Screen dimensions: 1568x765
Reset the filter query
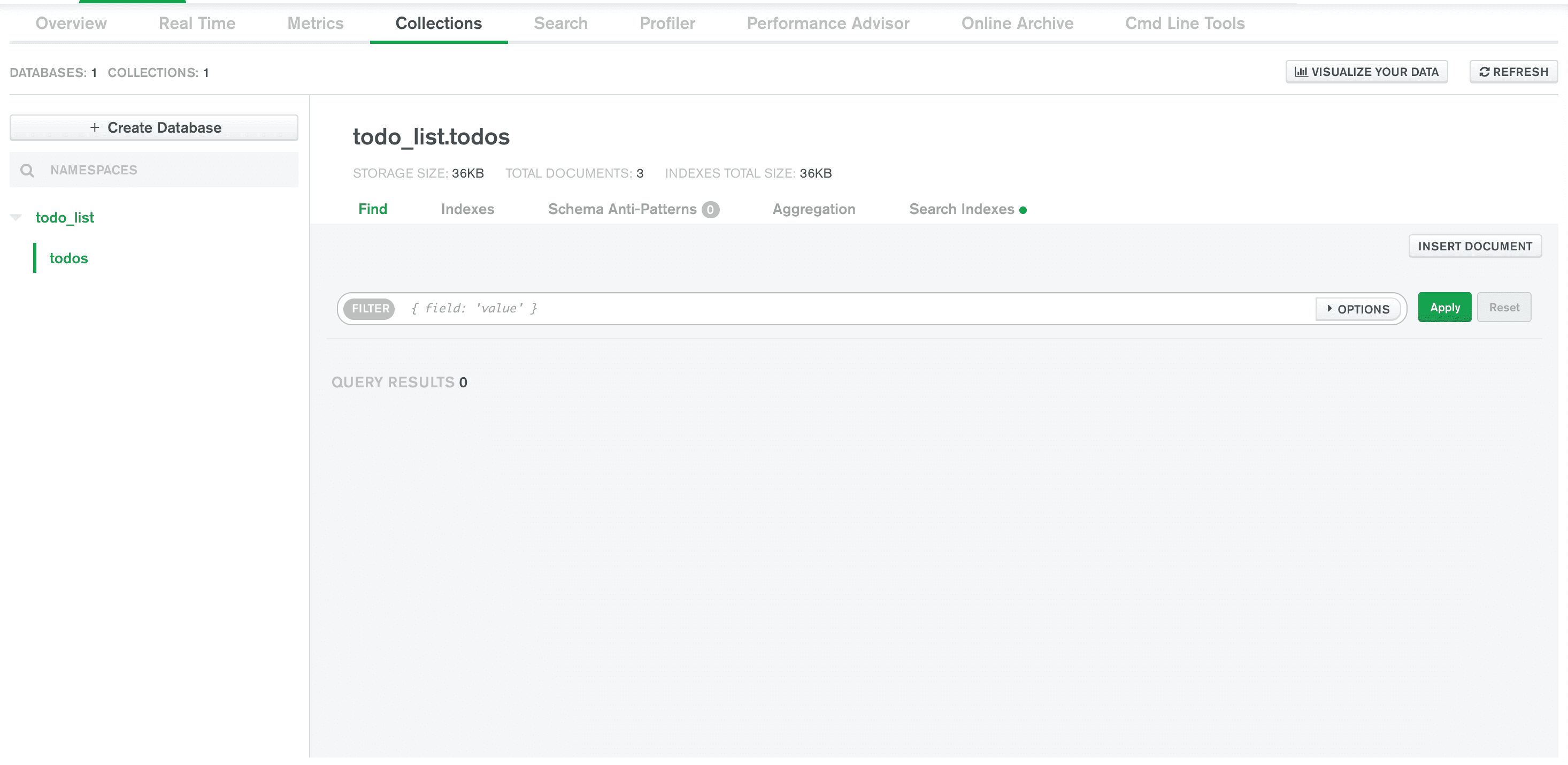(x=1503, y=308)
